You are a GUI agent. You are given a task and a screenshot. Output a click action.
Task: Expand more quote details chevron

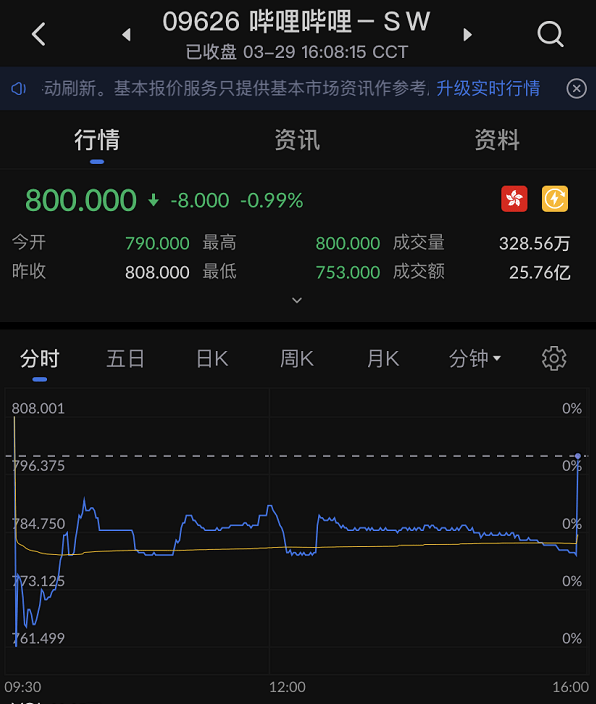coord(297,300)
